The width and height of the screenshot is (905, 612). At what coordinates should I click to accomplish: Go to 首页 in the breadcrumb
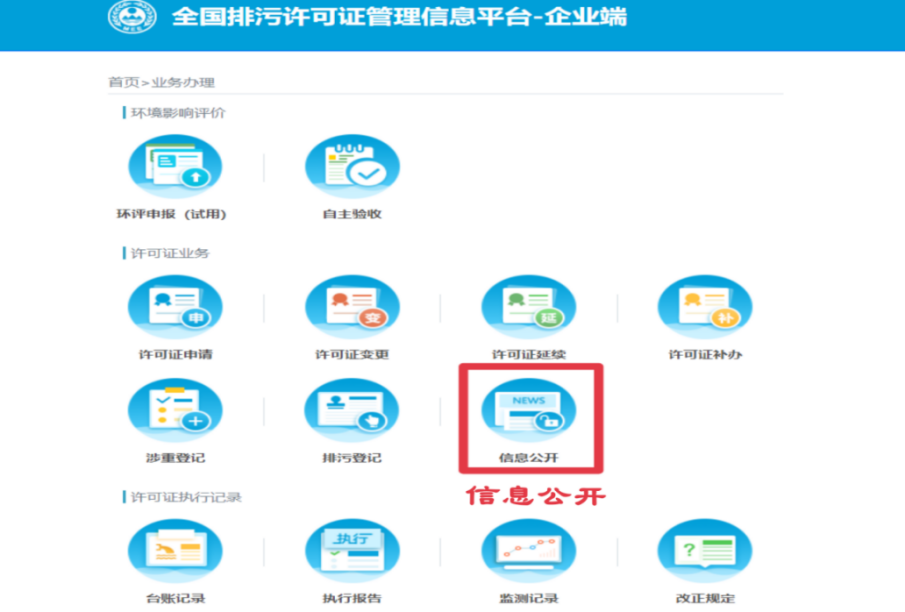click(123, 82)
